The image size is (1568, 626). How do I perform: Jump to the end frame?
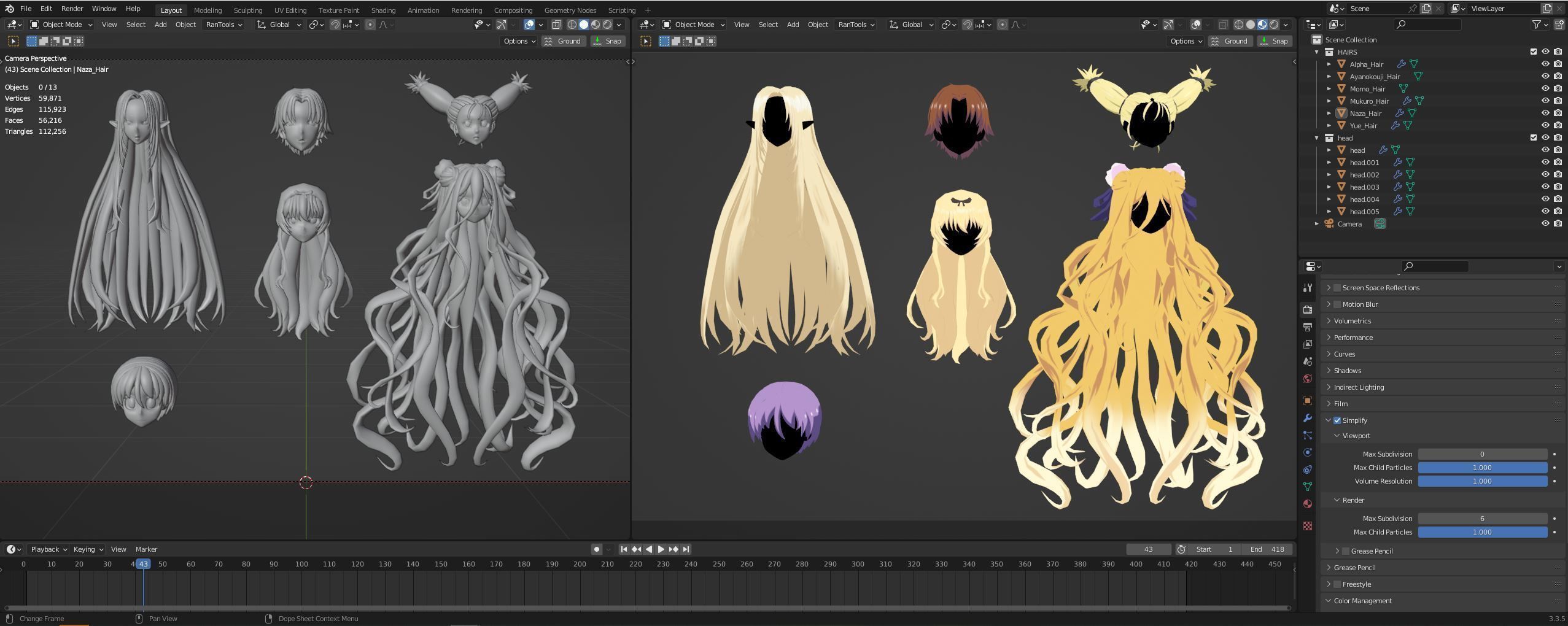tap(686, 549)
